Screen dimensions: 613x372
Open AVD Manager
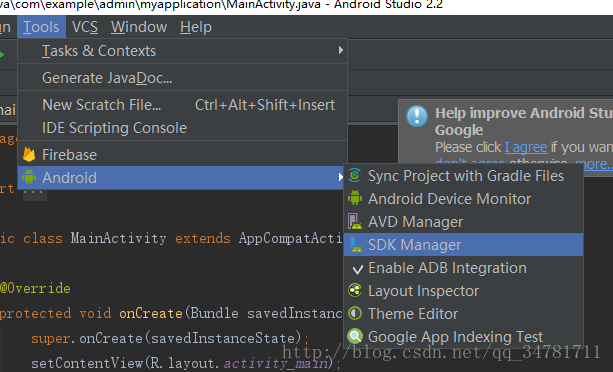pyautogui.click(x=463, y=222)
